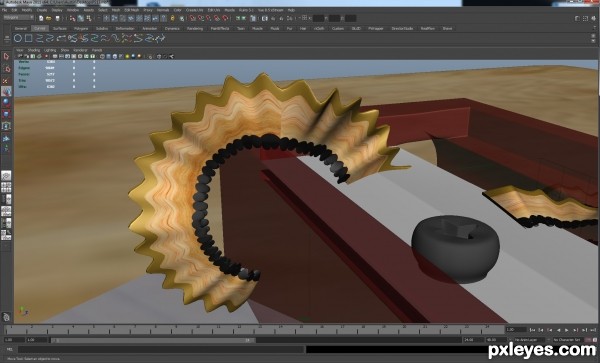Open the viewport Renderer menu
This screenshot has height=363, width=600.
[80, 50]
